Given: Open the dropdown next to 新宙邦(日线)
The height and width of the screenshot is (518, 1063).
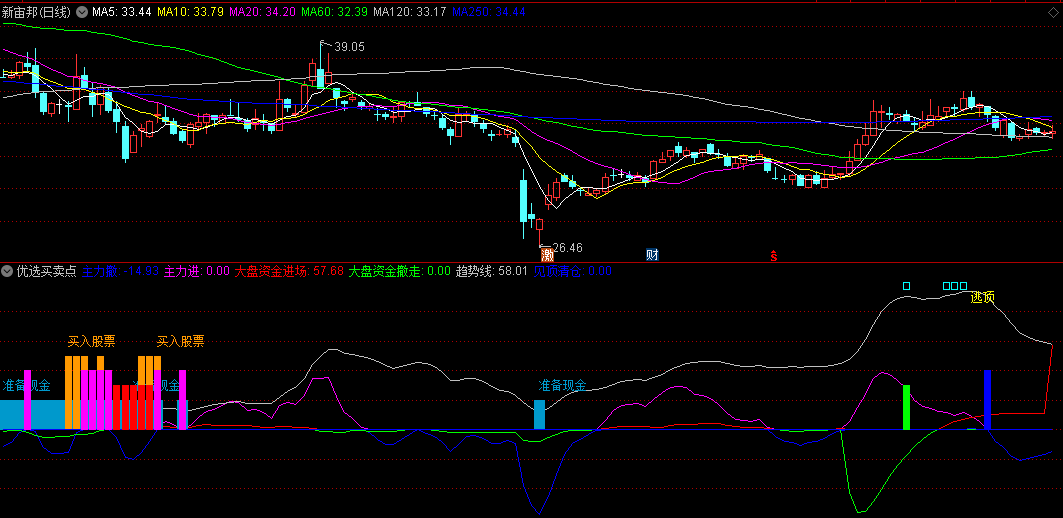Looking at the screenshot, I should (x=83, y=12).
